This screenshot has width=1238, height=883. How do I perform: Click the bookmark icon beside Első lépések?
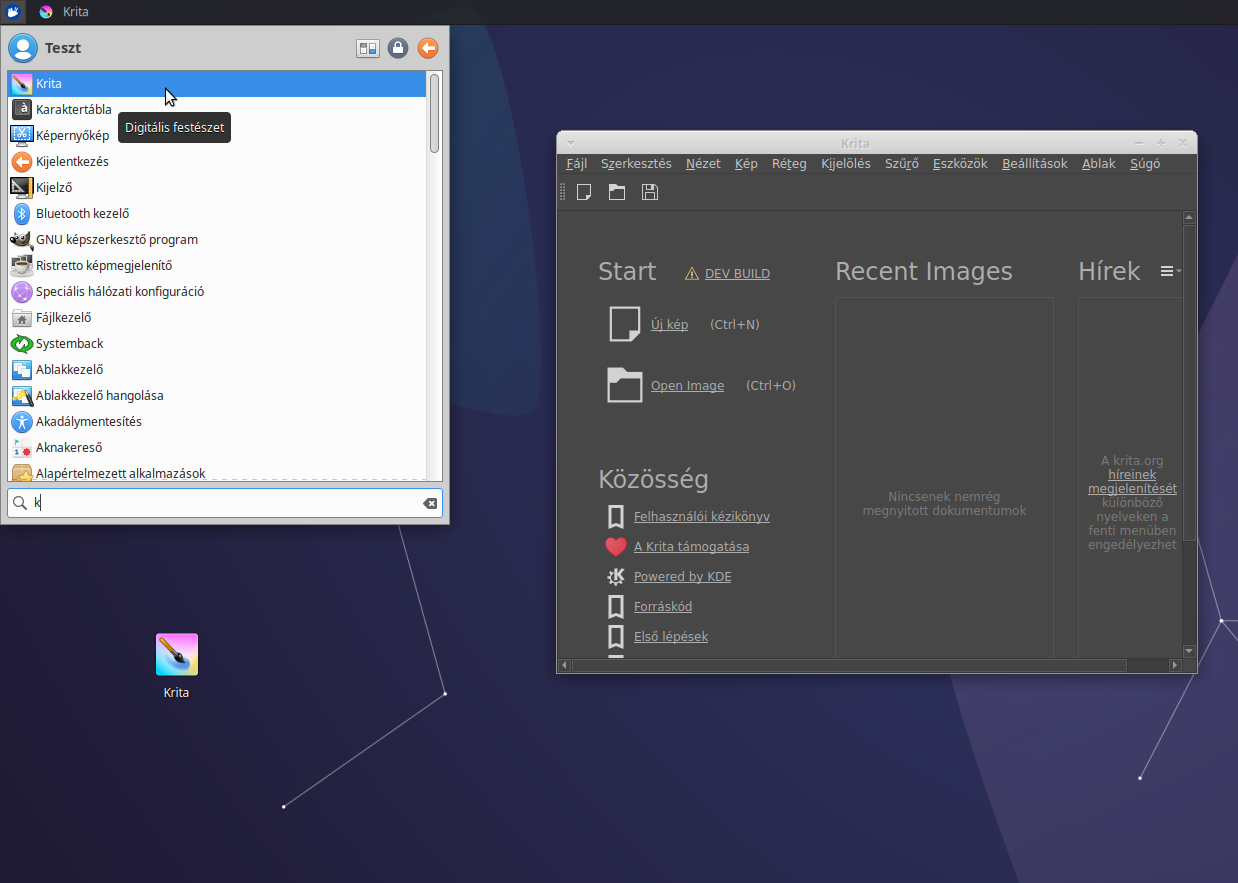coord(616,637)
